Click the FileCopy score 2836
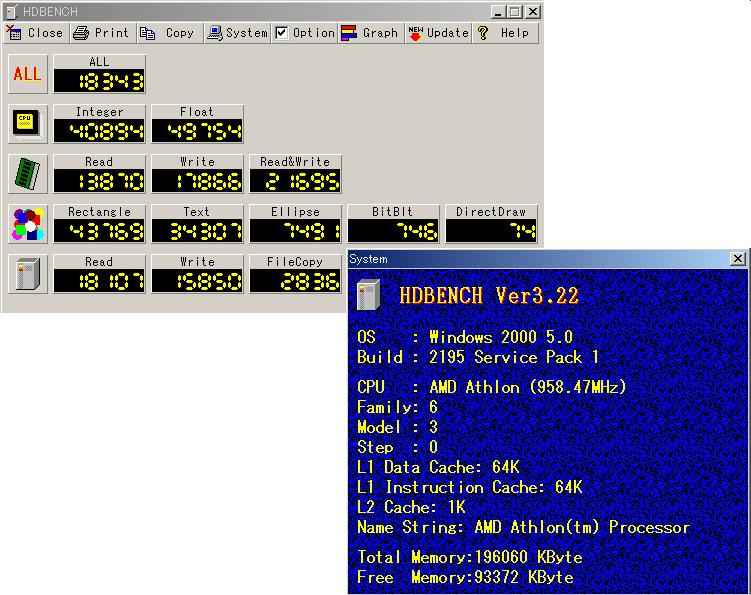 [296, 281]
